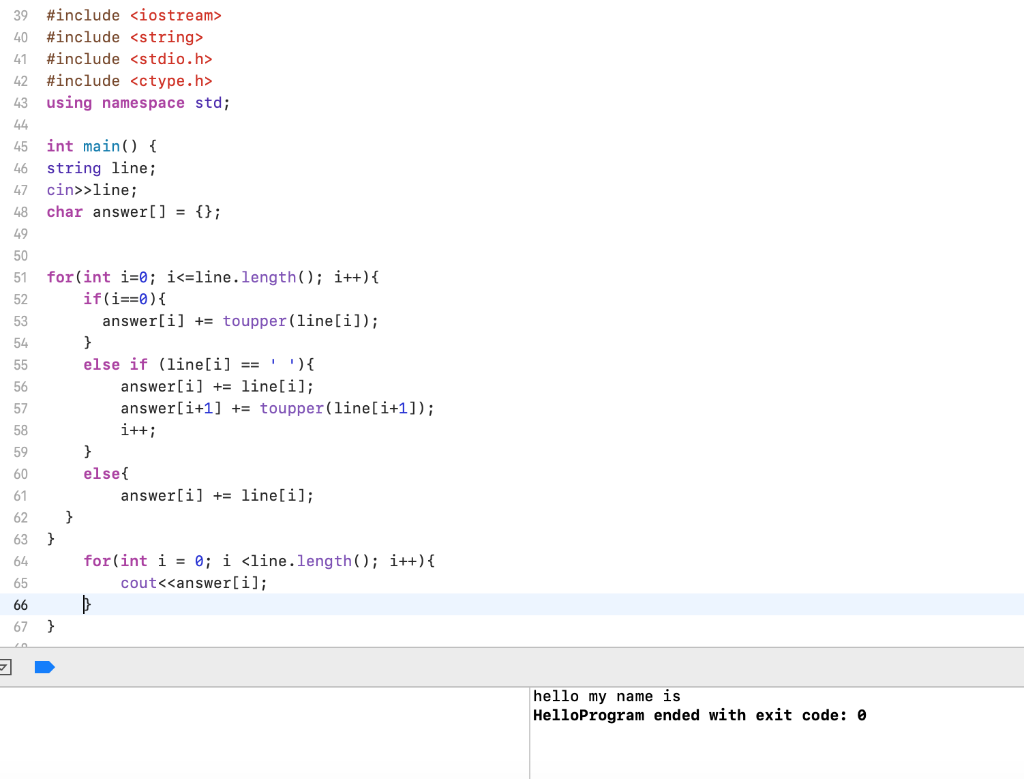
Task: Run the program with the blue run icon
Action: pos(44,667)
